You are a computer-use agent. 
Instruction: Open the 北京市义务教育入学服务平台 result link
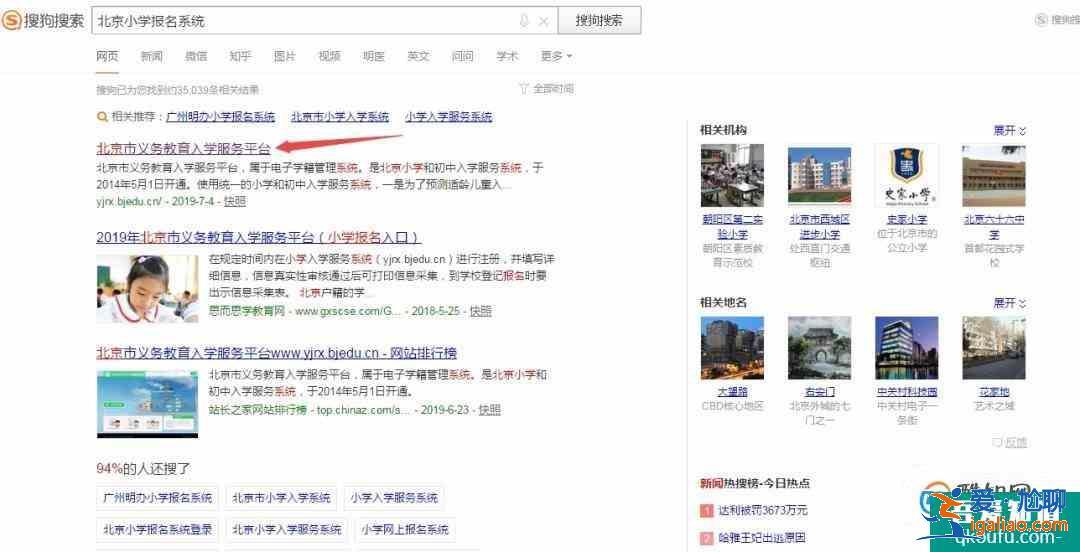coord(183,148)
